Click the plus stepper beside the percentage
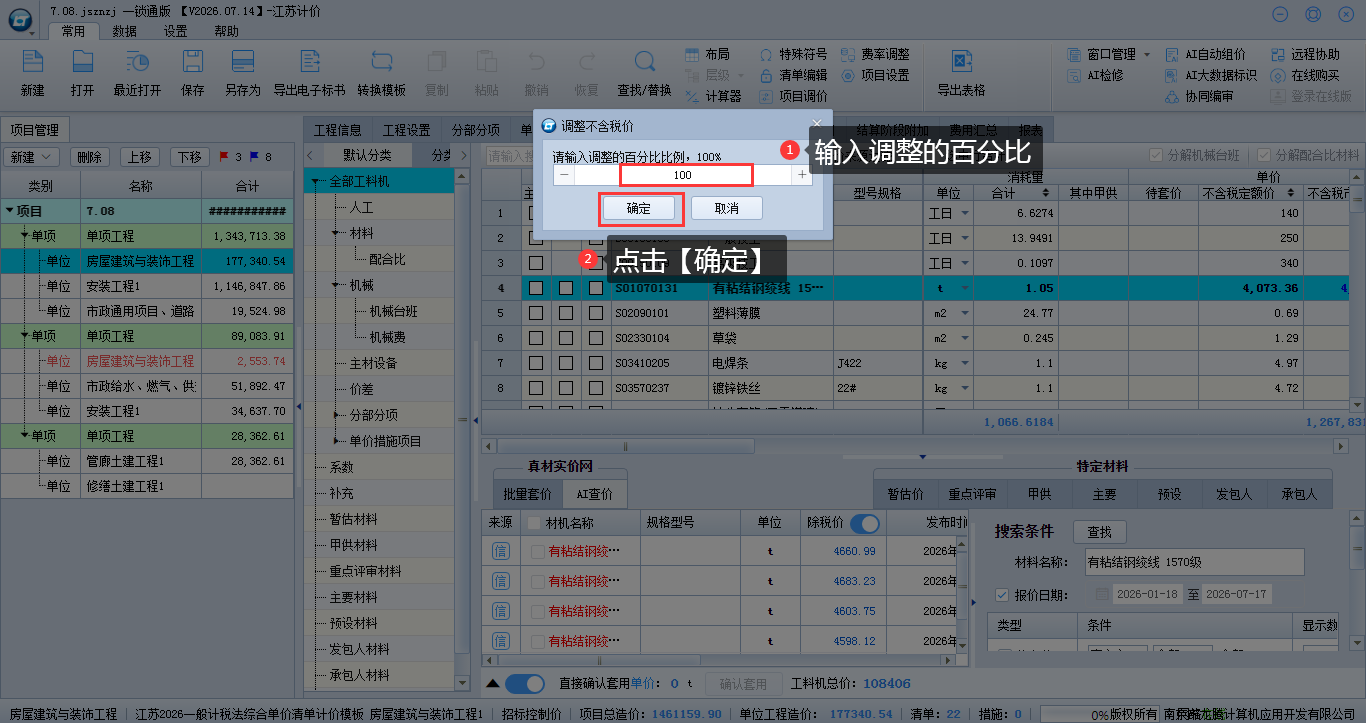Image resolution: width=1366 pixels, height=723 pixels. click(x=802, y=175)
